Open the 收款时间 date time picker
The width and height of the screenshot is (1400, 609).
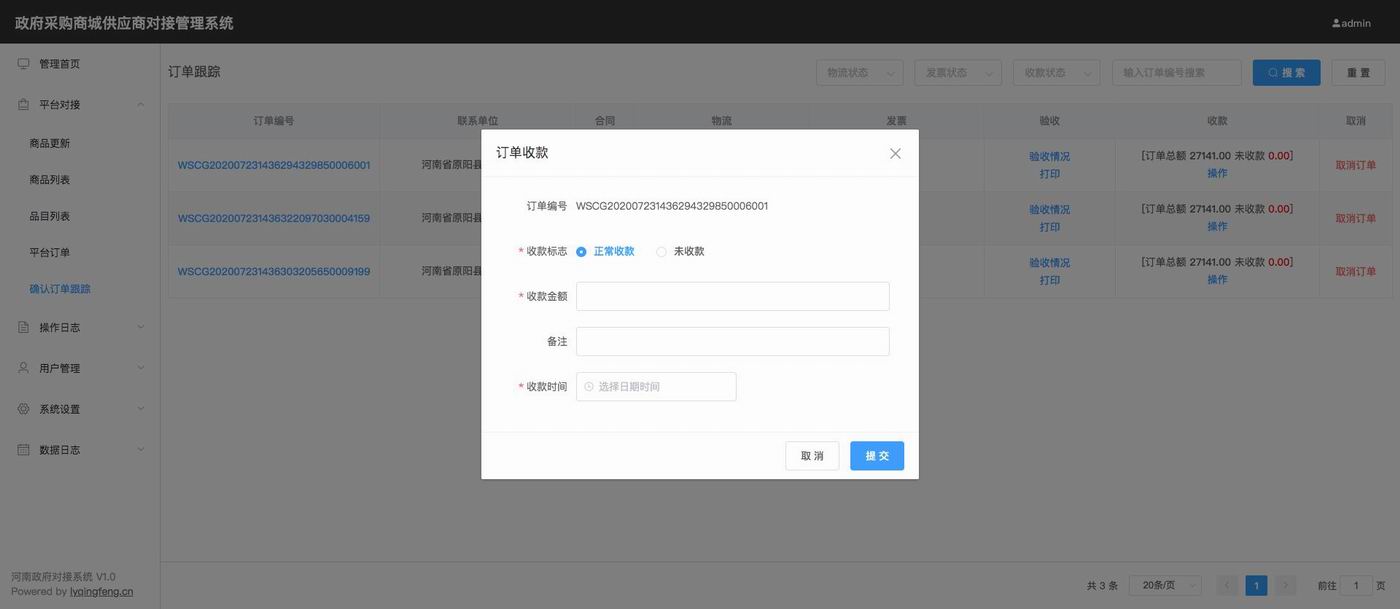pyautogui.click(x=656, y=387)
